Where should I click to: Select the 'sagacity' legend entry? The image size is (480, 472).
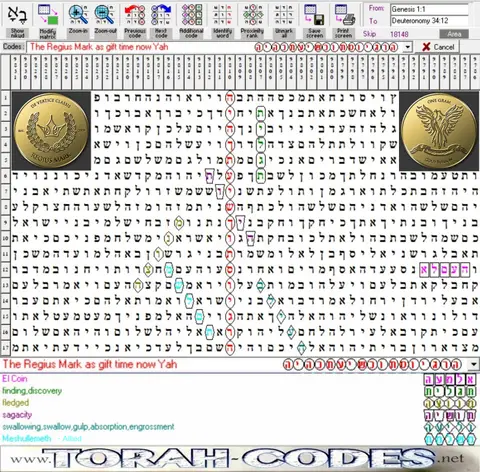(17, 415)
